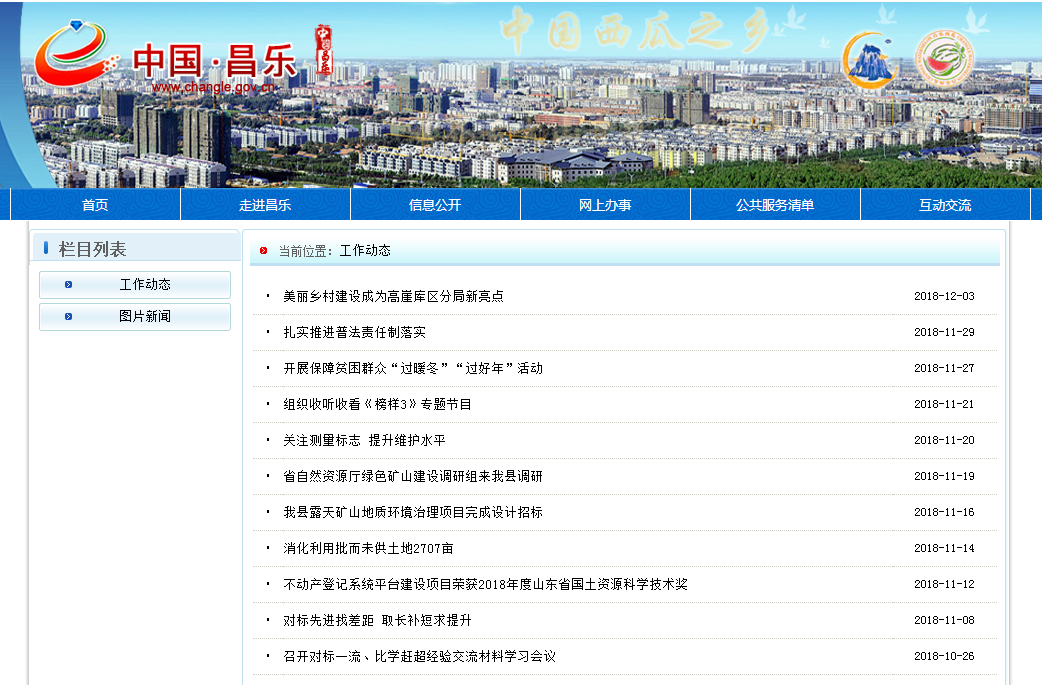This screenshot has width=1042, height=685.
Task: Open the 首页 navigation menu item
Action: click(95, 205)
